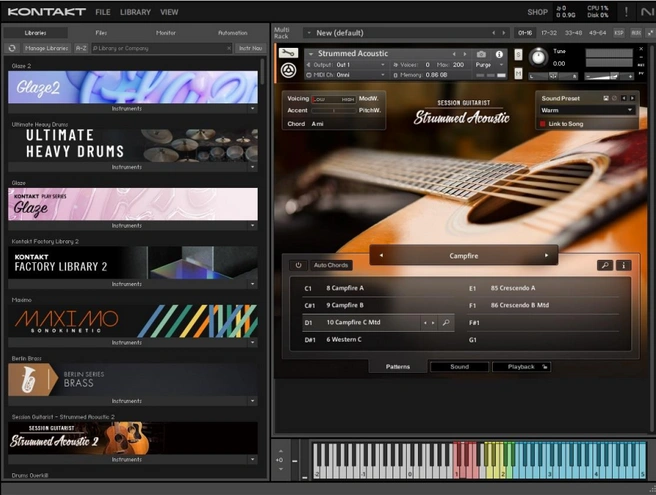Open the multi rack New (default) dropdown
The image size is (656, 495).
[x=310, y=33]
